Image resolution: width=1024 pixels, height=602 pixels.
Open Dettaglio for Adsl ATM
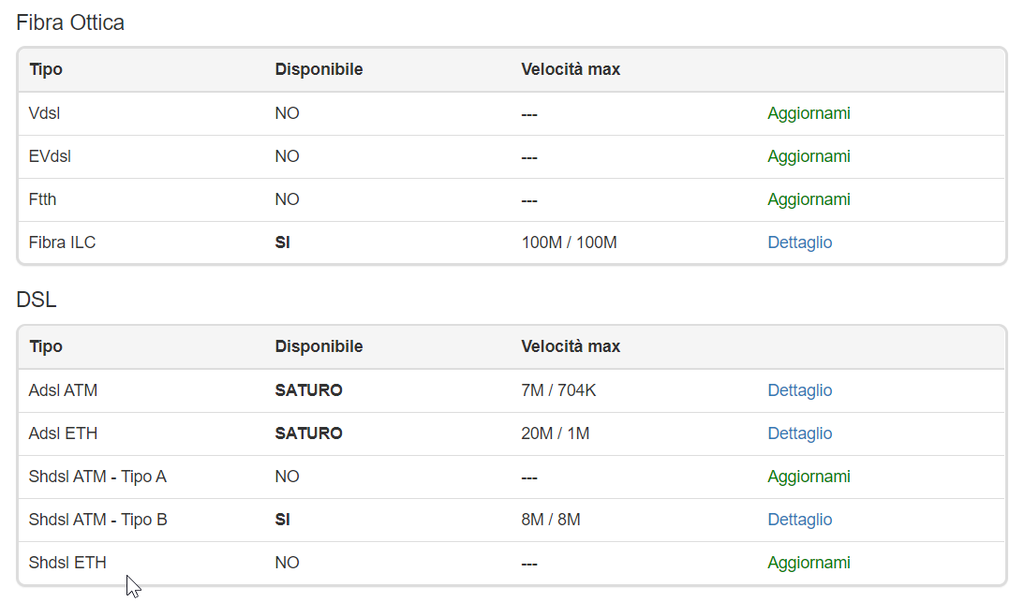tap(799, 391)
